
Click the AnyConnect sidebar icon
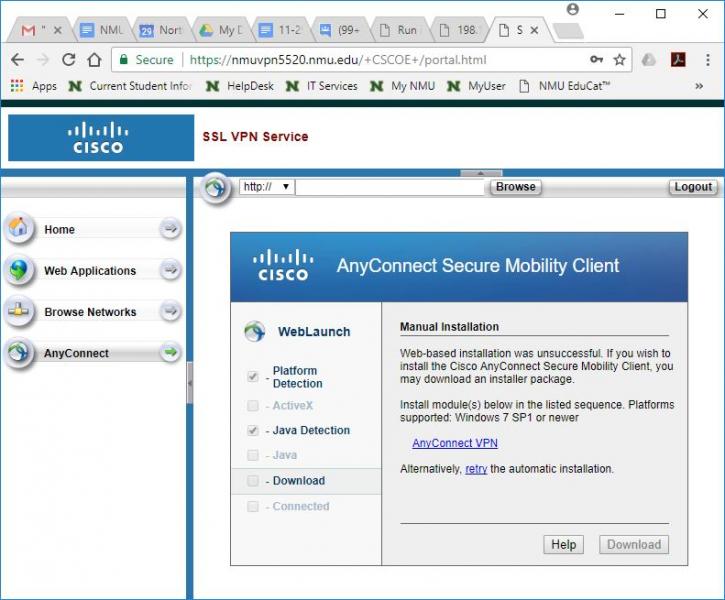click(x=19, y=352)
